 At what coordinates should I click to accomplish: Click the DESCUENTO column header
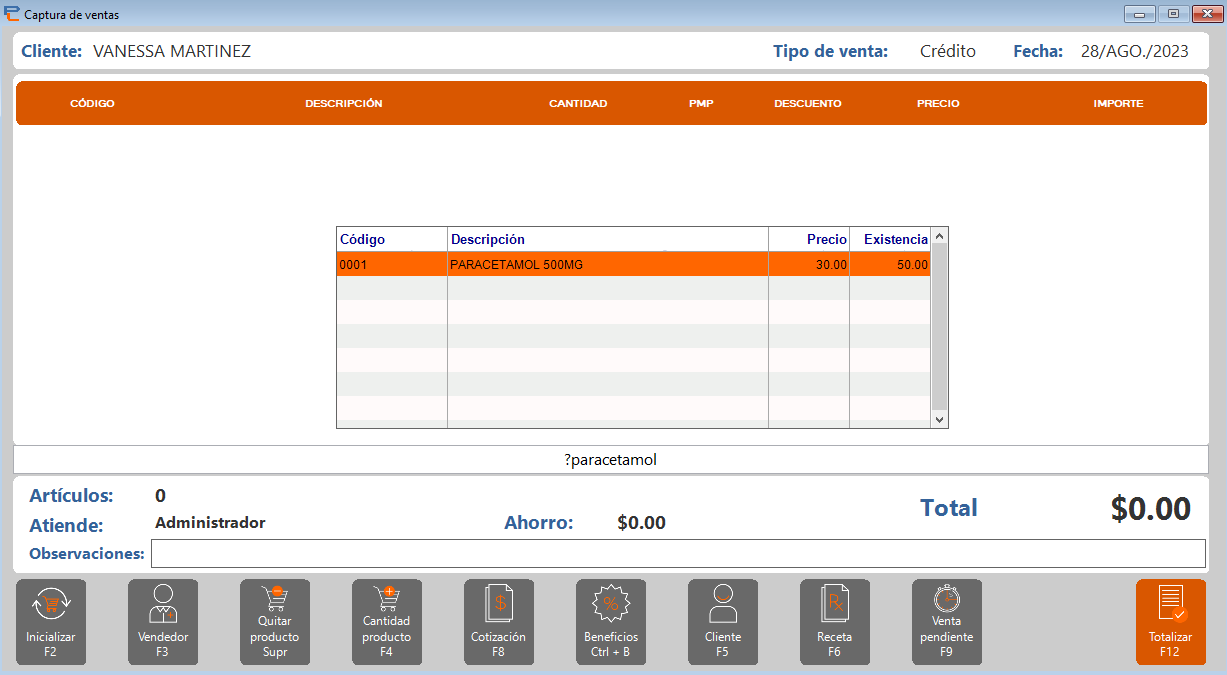click(x=808, y=103)
